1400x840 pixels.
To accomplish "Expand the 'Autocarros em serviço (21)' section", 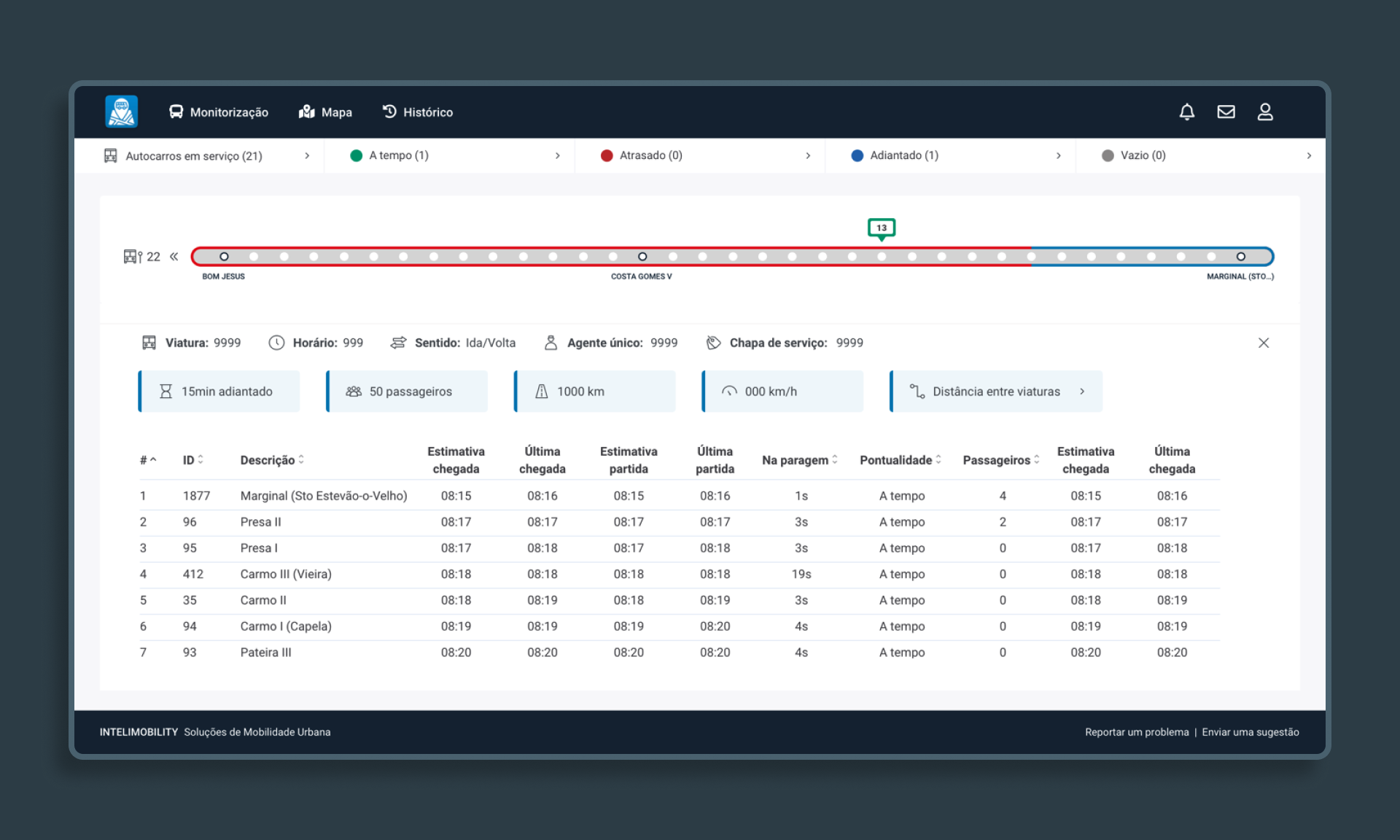I will pyautogui.click(x=307, y=155).
